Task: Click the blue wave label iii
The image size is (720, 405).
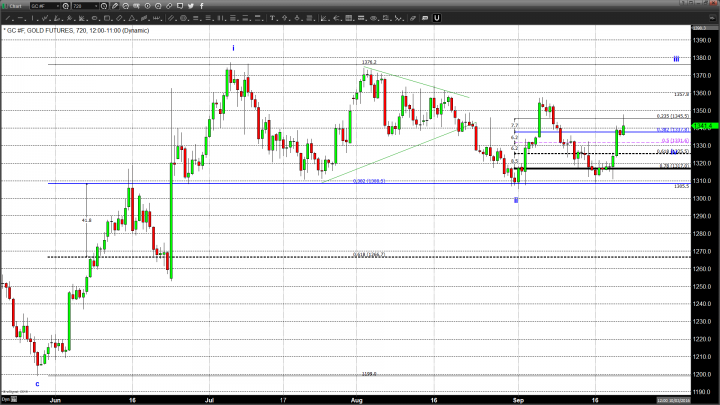Action: click(676, 59)
